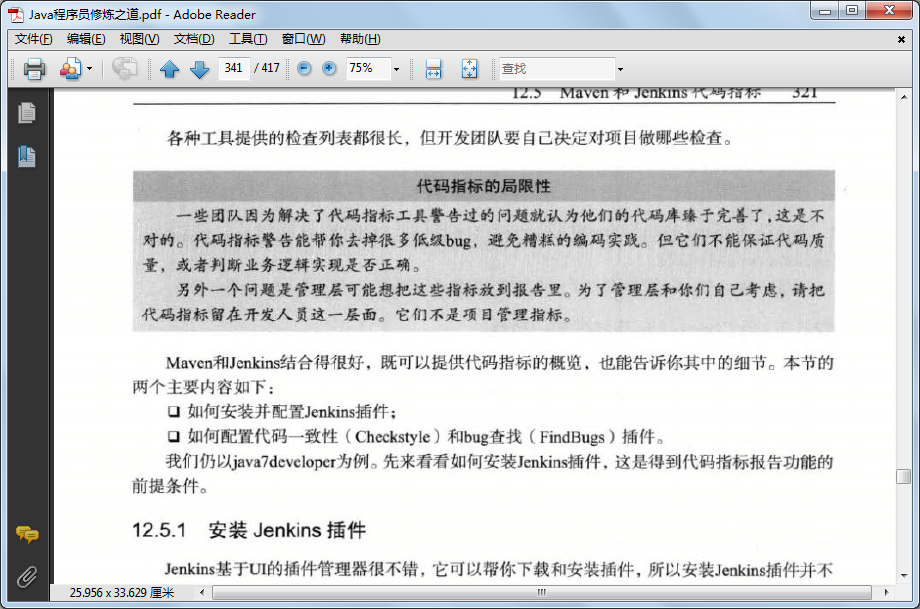This screenshot has width=920, height=609.
Task: Open the zoom level dropdown arrow
Action: pyautogui.click(x=397, y=69)
